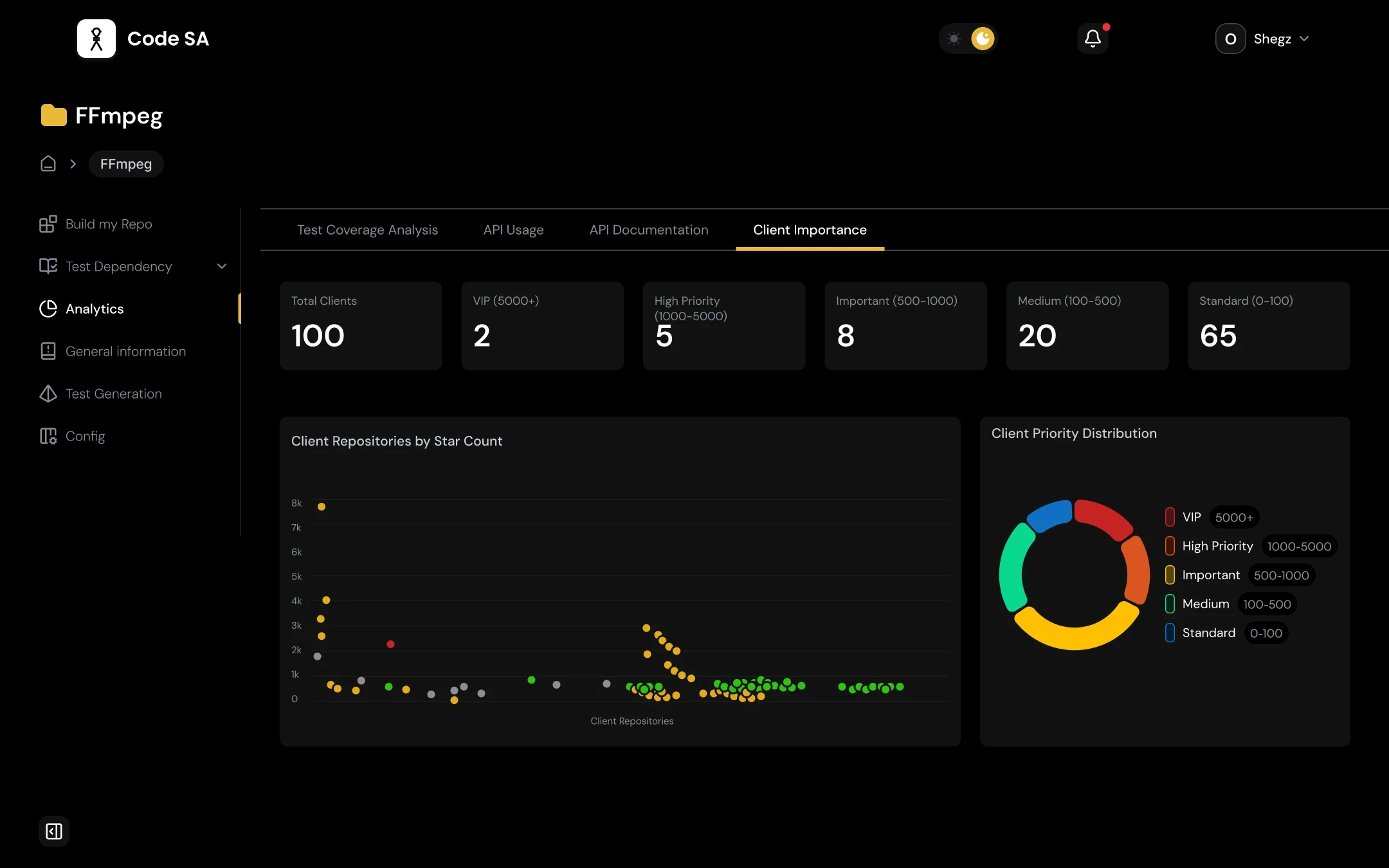Open the Test Coverage Analysis tab
The height and width of the screenshot is (868, 1389).
pos(367,230)
